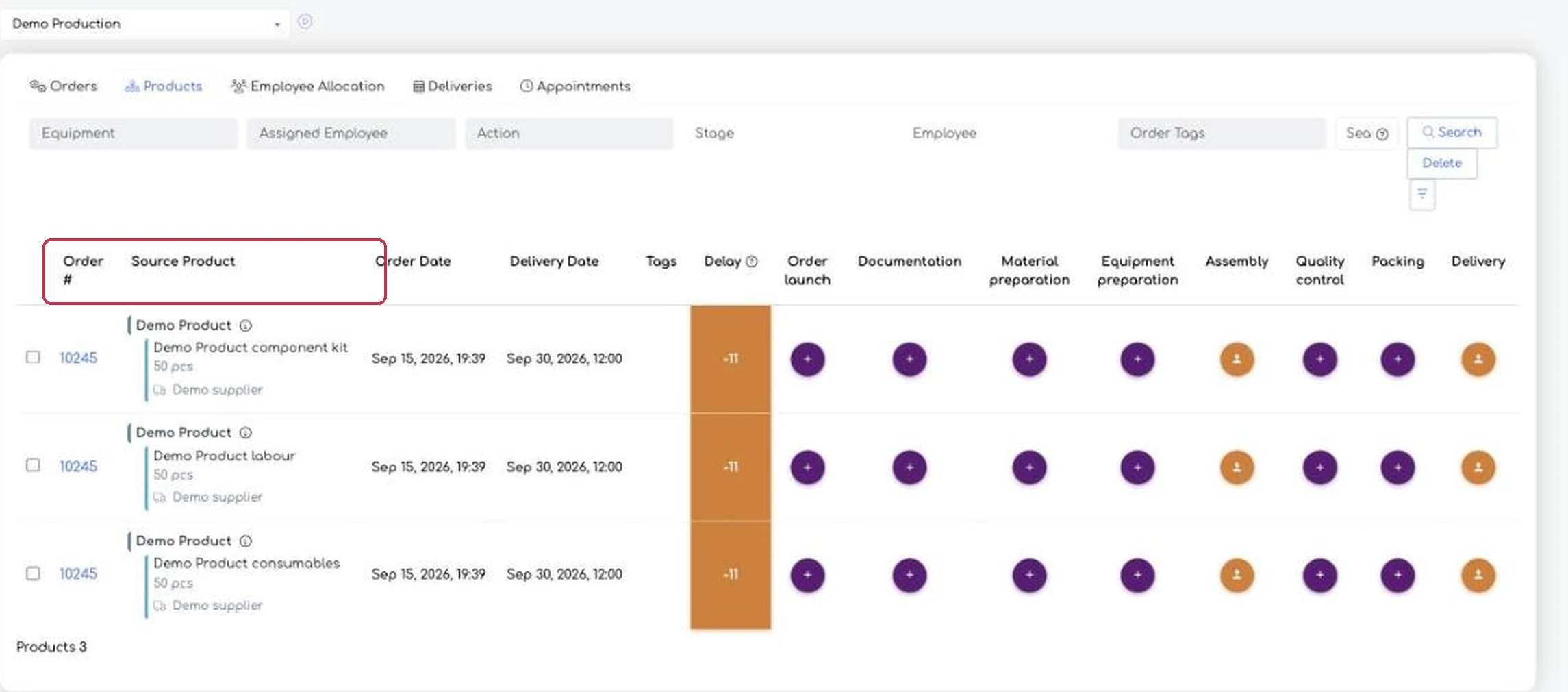Expand the Action filter dropdown
This screenshot has width=1568, height=692.
click(x=569, y=133)
